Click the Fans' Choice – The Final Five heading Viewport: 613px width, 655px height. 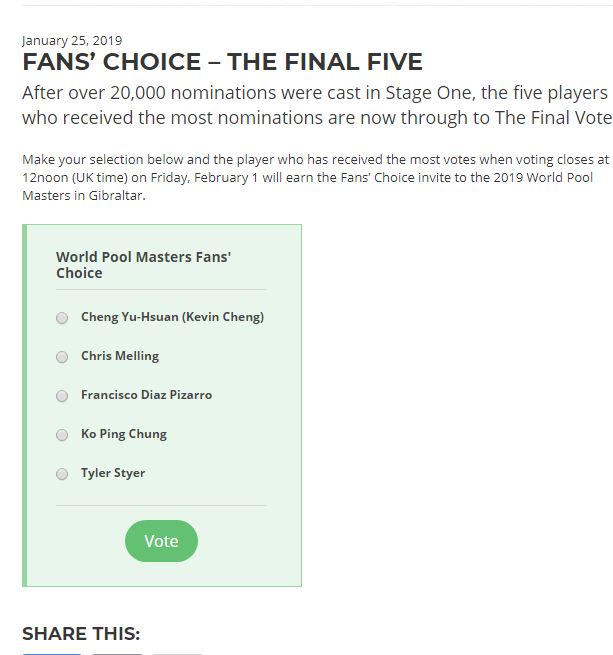[x=222, y=62]
